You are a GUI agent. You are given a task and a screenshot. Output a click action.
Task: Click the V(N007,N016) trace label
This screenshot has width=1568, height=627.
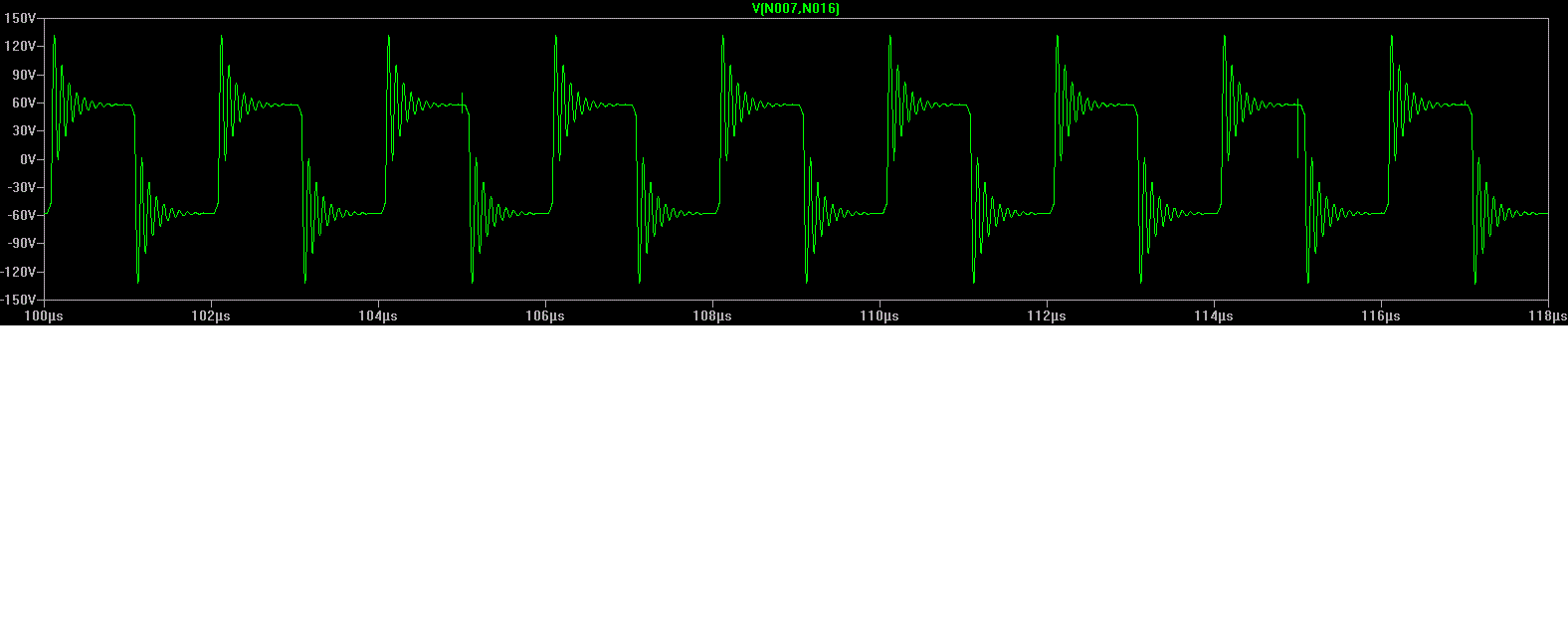(x=796, y=9)
